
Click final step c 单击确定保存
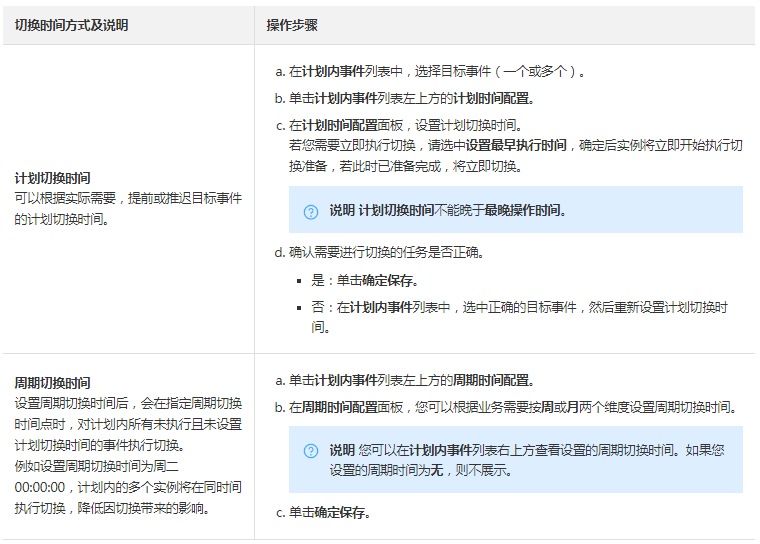[323, 512]
